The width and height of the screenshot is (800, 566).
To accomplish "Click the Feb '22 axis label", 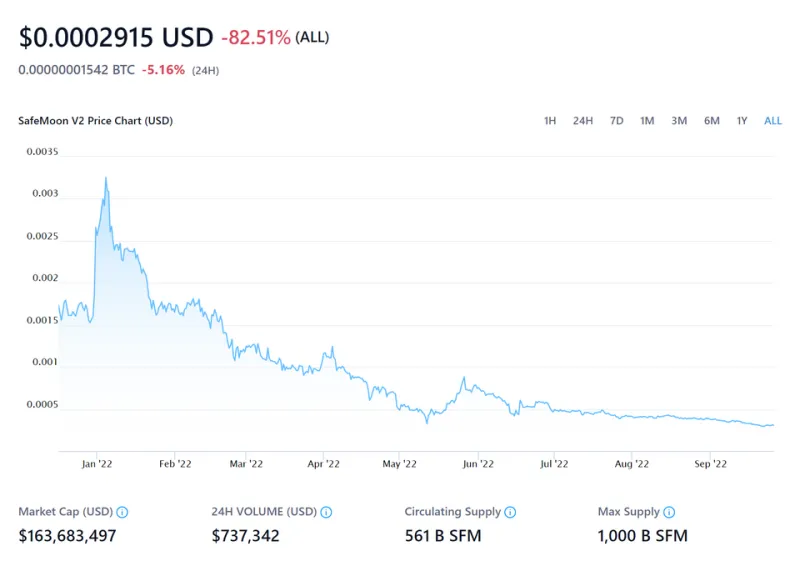I will click(x=175, y=464).
